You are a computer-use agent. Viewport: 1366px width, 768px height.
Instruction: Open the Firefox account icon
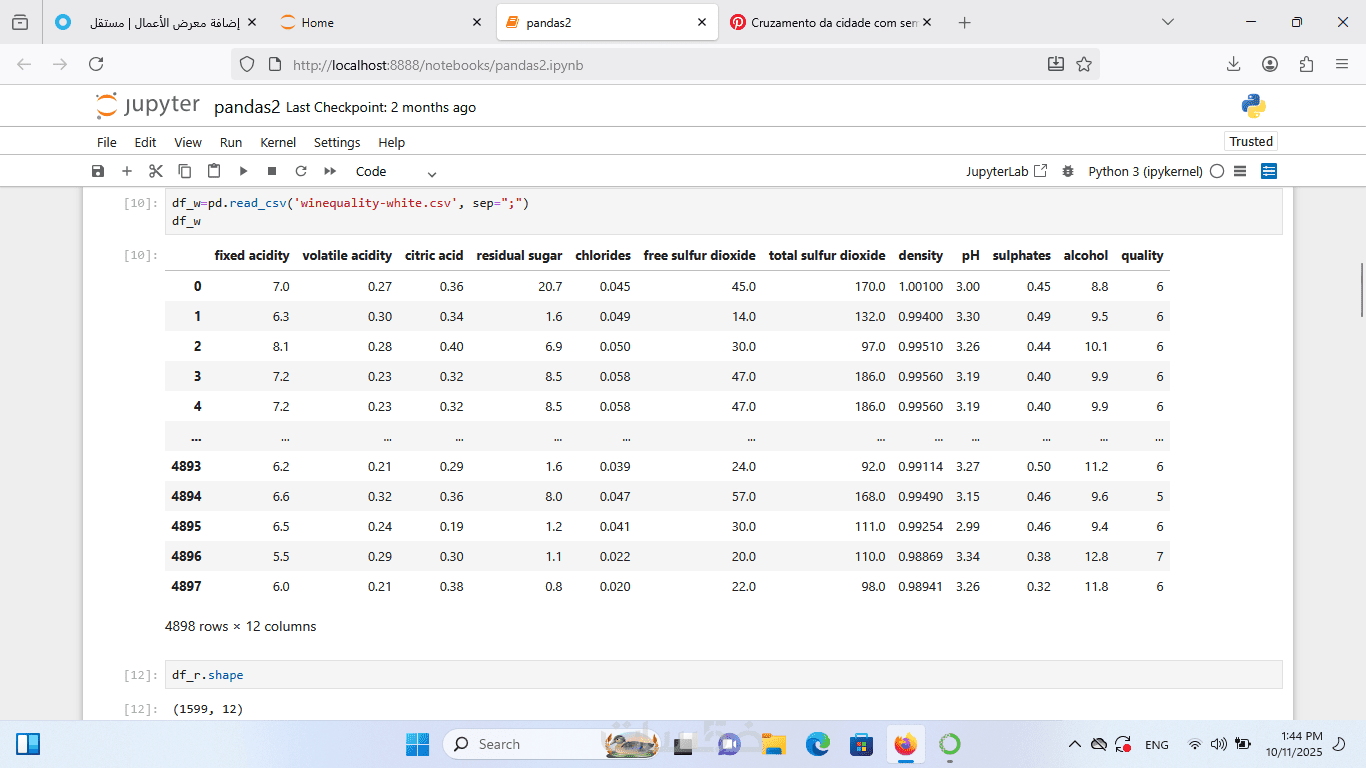pos(1270,64)
